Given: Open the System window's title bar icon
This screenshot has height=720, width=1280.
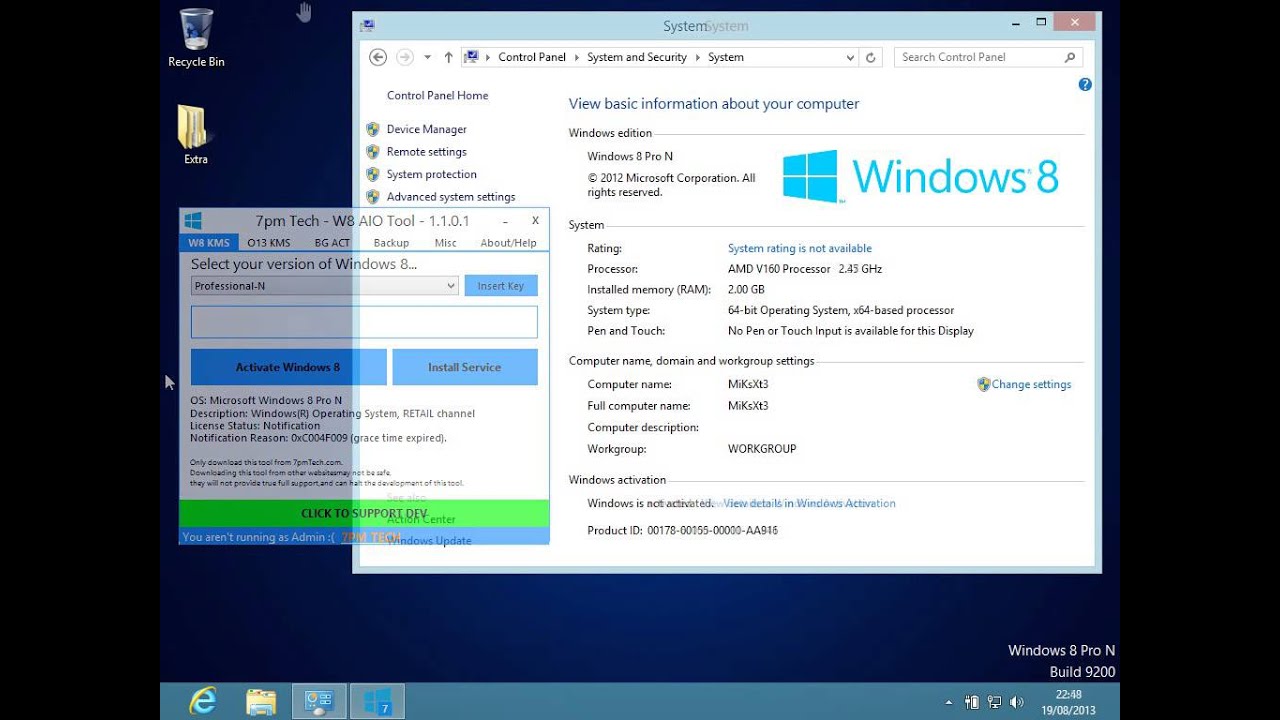Looking at the screenshot, I should (x=367, y=25).
